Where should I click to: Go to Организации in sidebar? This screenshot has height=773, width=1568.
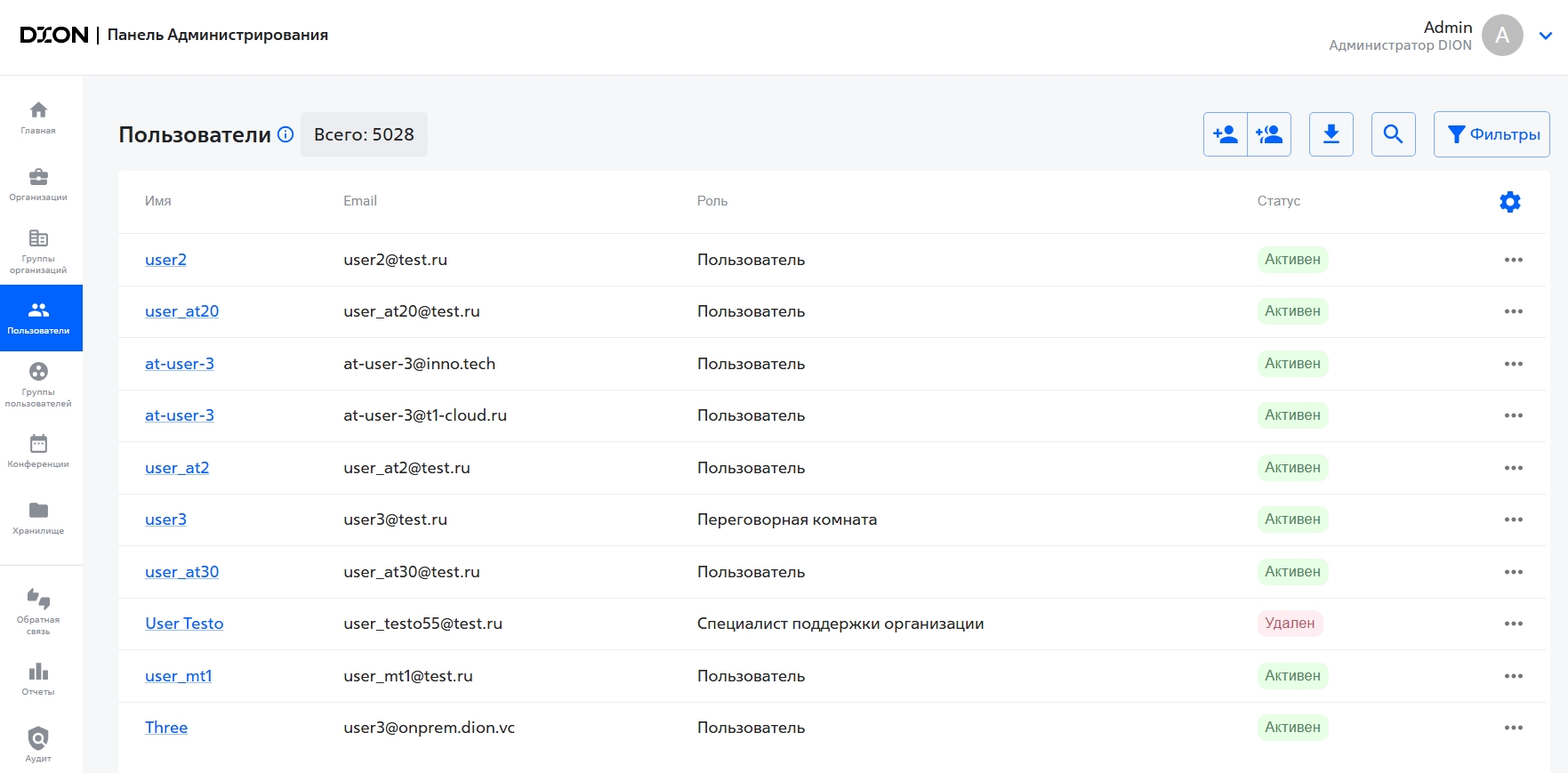(38, 185)
